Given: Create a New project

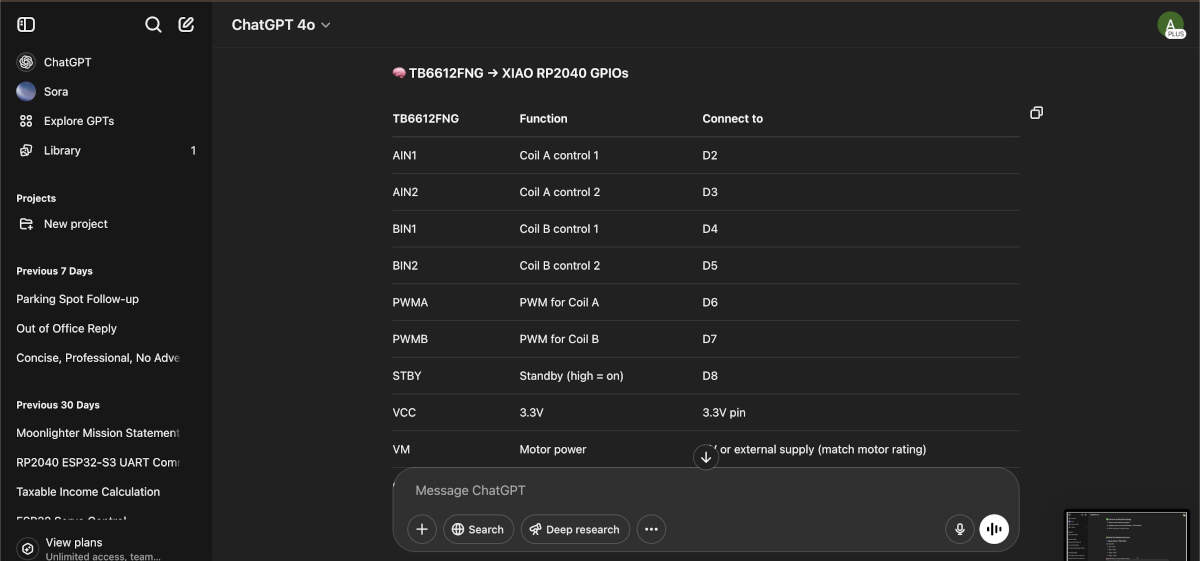Looking at the screenshot, I should pos(106,224).
